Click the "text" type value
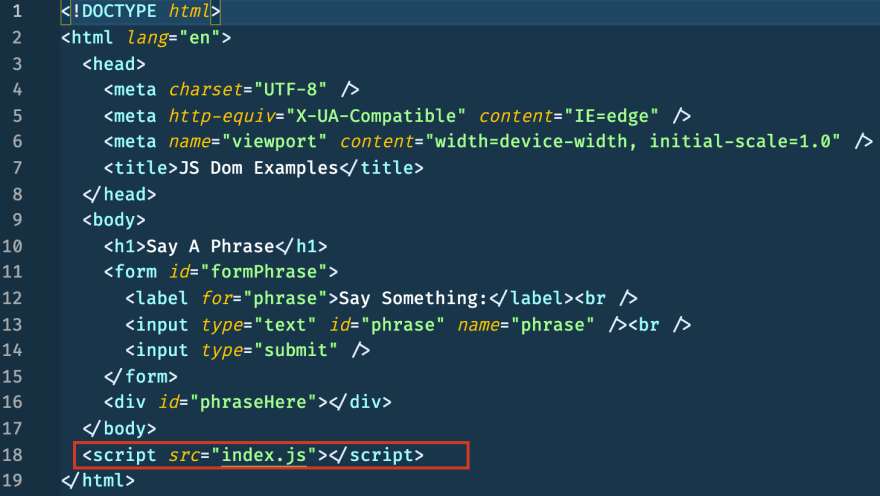This screenshot has width=880, height=496. (285, 324)
